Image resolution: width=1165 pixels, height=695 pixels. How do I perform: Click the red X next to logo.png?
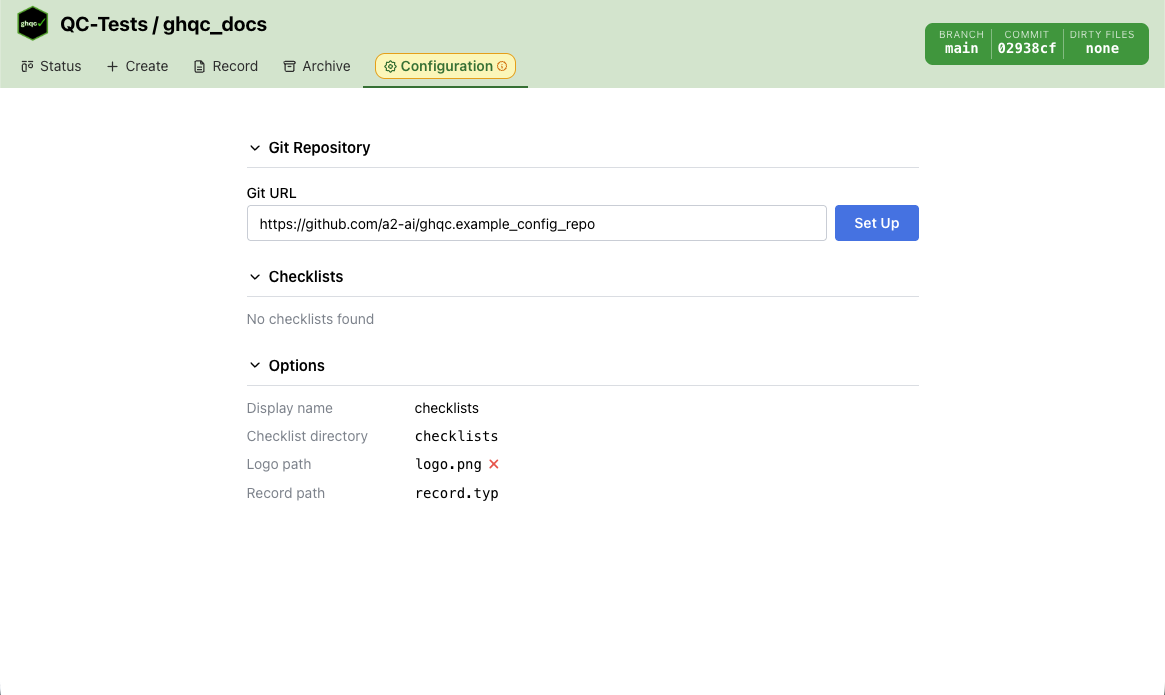pyautogui.click(x=493, y=464)
